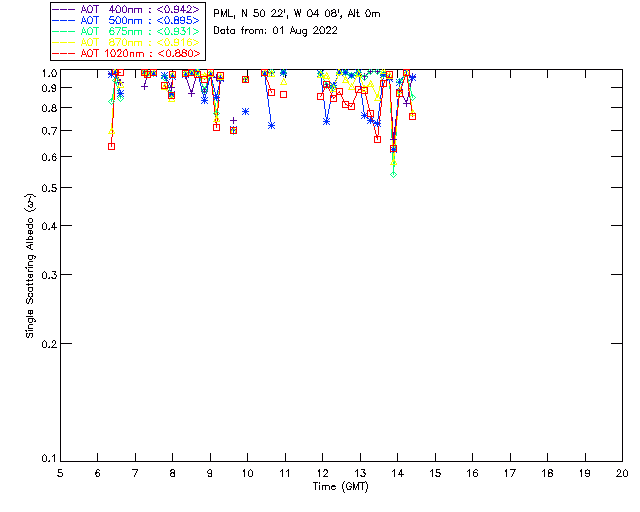Click the y-axis tick label 1.0

(x=49, y=73)
